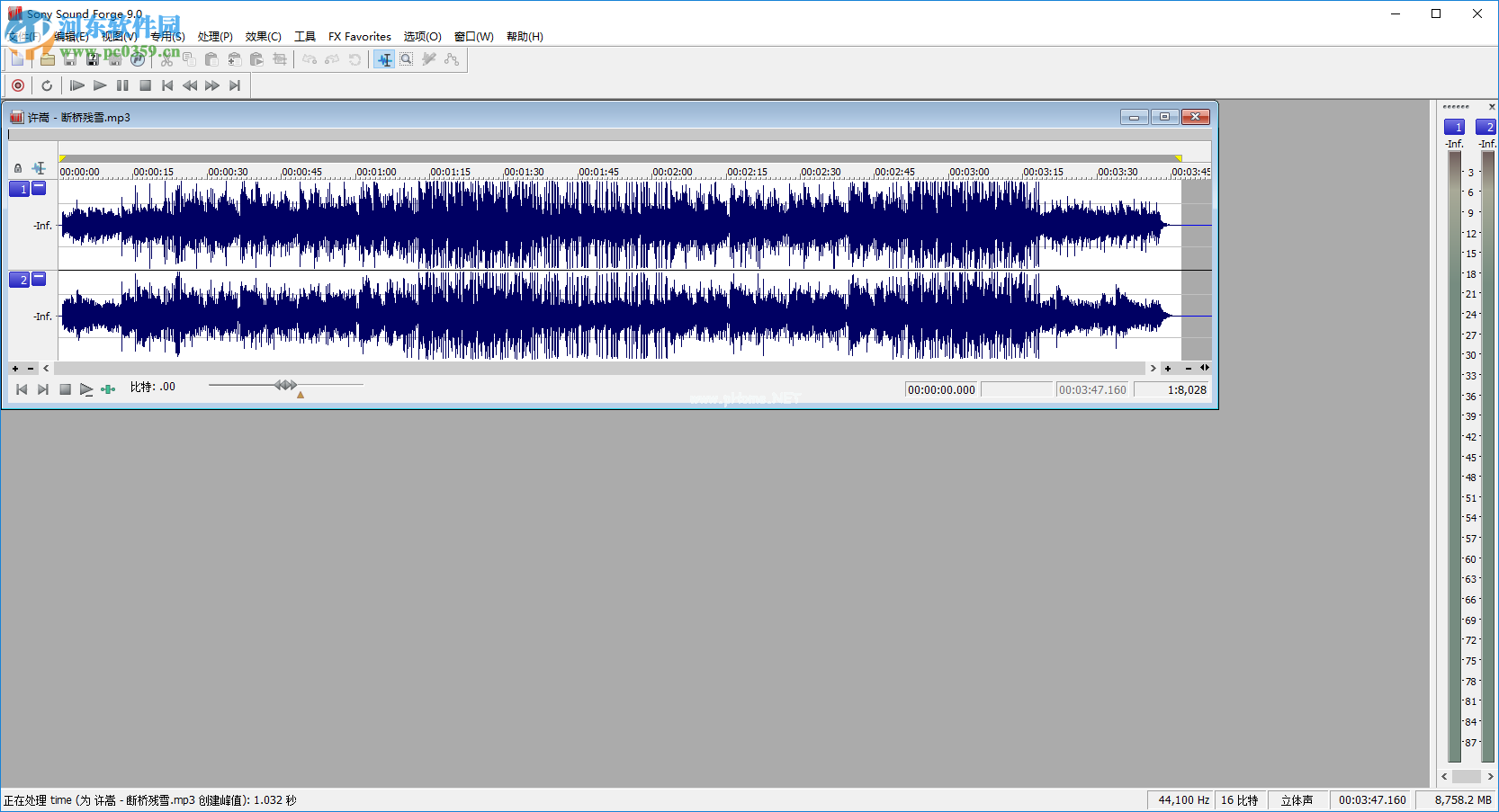Select channel 2 button in waveform window

[20, 280]
